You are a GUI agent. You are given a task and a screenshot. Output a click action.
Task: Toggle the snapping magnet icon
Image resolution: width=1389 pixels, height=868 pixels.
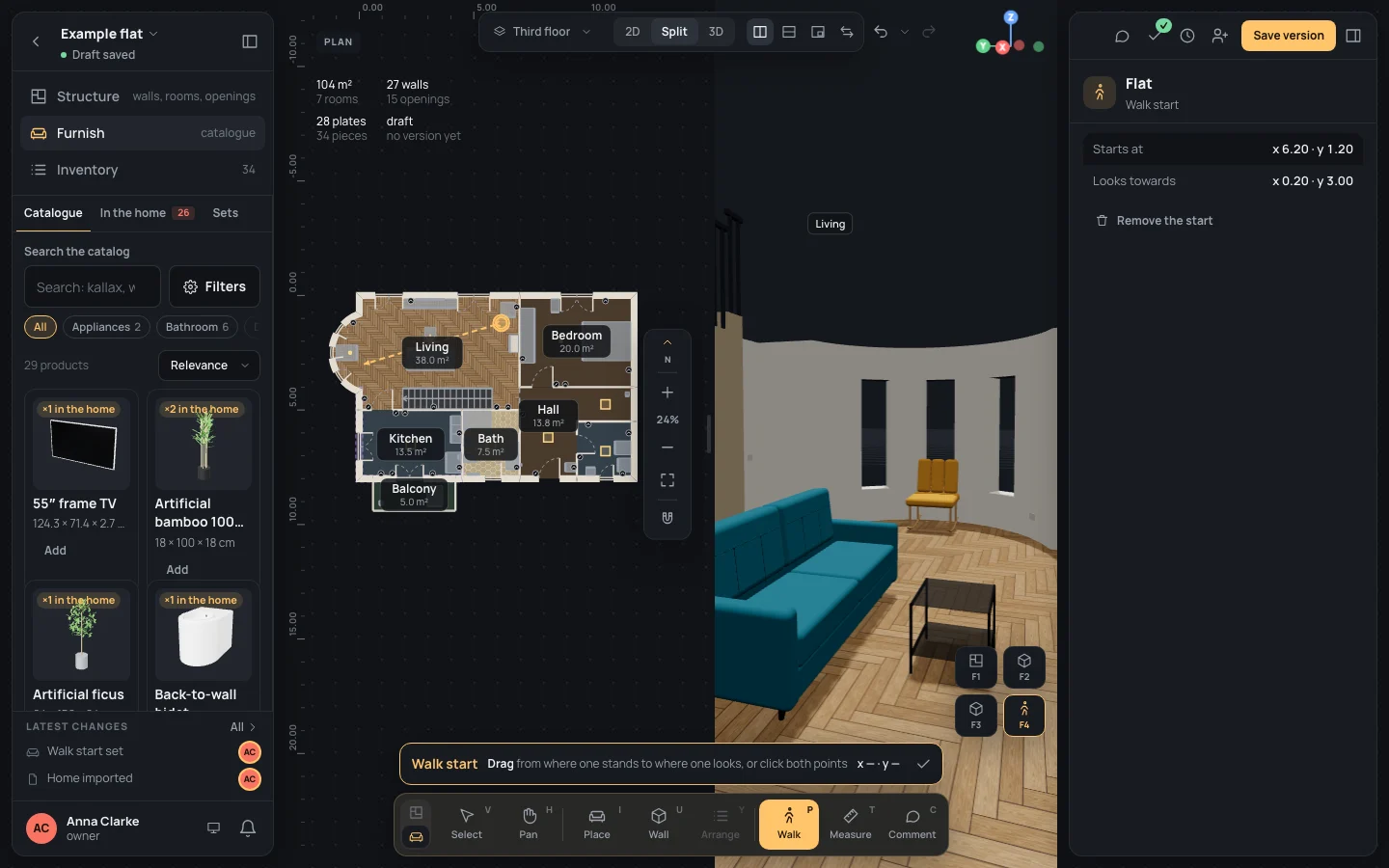(667, 518)
